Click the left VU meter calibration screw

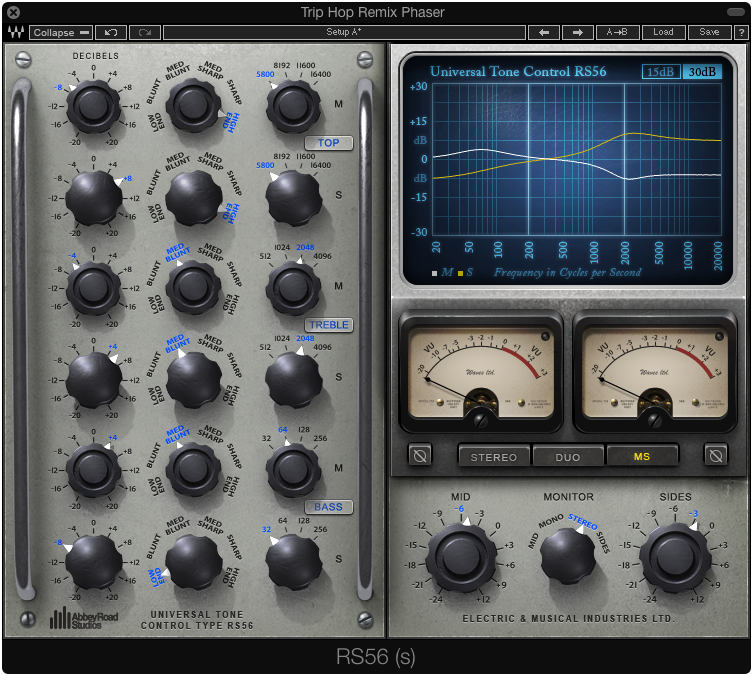[480, 421]
